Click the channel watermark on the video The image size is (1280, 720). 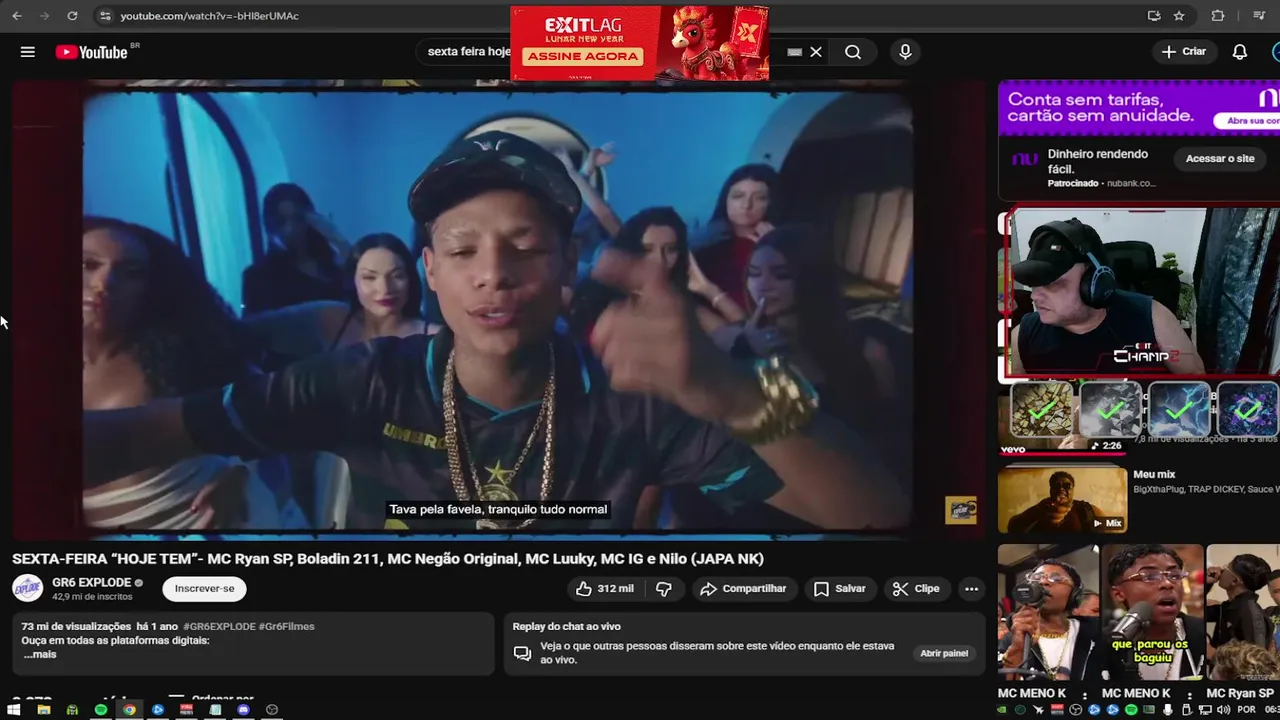click(x=961, y=510)
